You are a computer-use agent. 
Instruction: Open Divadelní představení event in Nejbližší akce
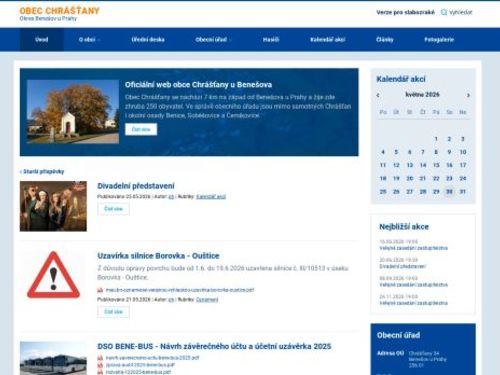point(402,267)
